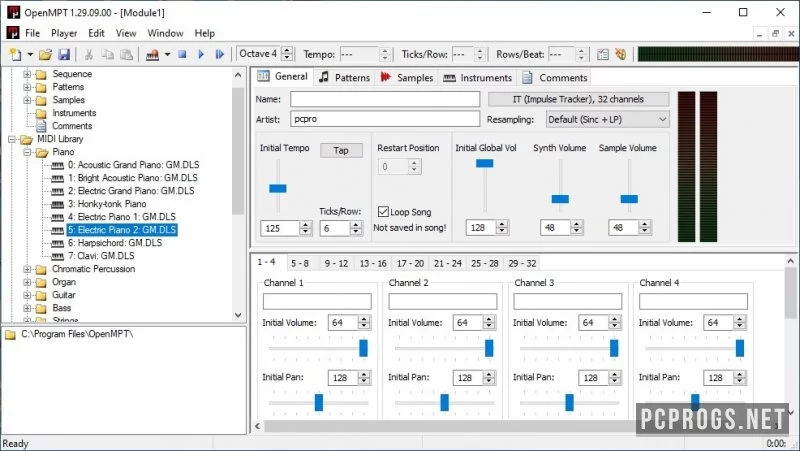Switch to the Patterns tab
This screenshot has width=800, height=451.
[344, 78]
